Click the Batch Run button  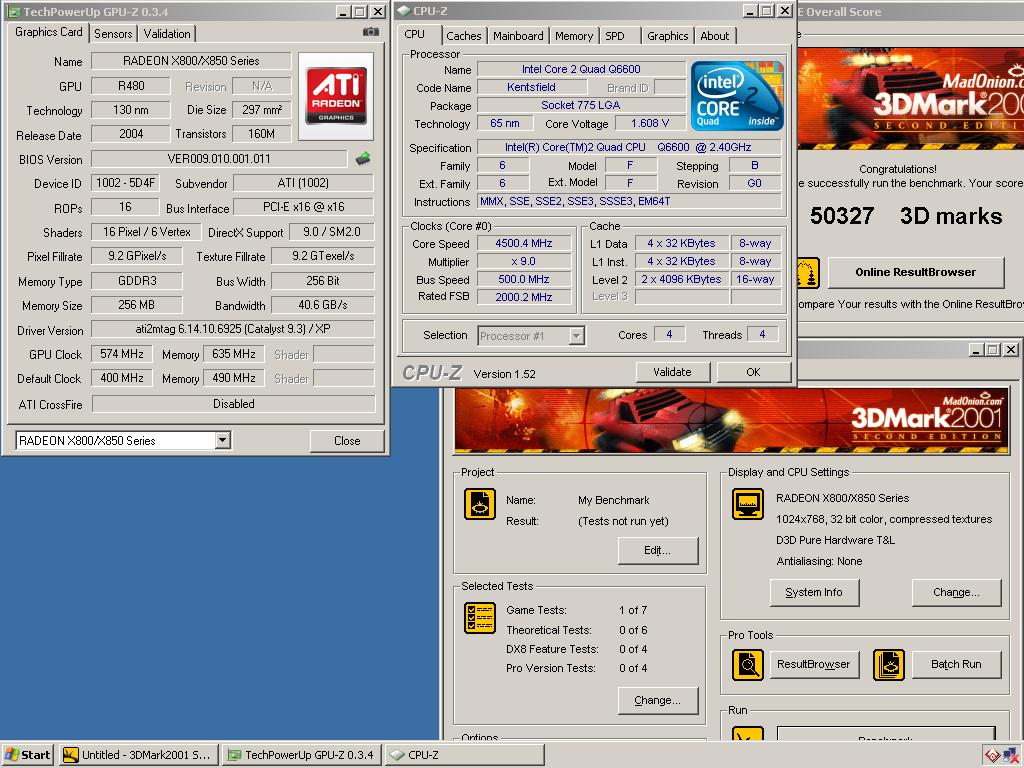tap(956, 664)
